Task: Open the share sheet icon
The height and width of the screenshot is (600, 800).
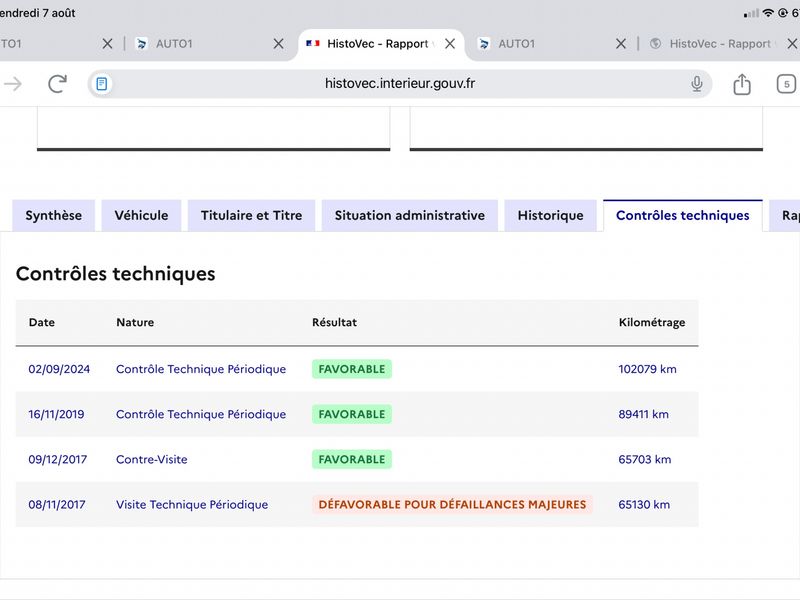Action: (x=742, y=84)
